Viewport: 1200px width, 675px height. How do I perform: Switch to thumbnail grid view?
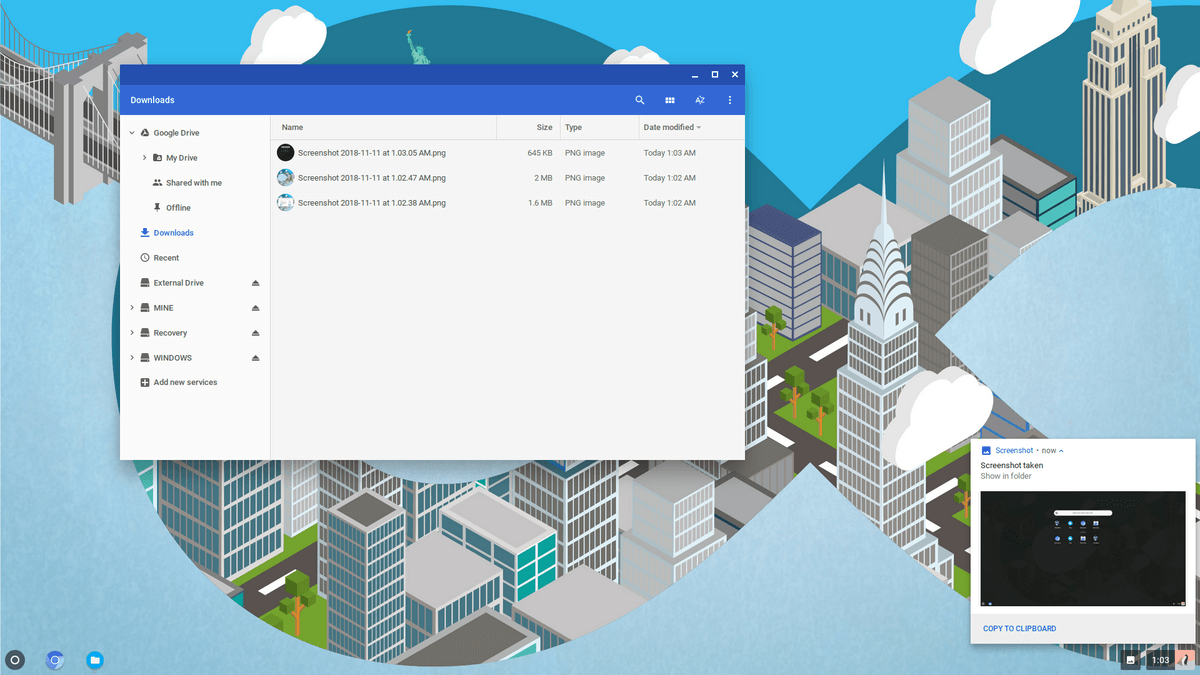point(670,100)
